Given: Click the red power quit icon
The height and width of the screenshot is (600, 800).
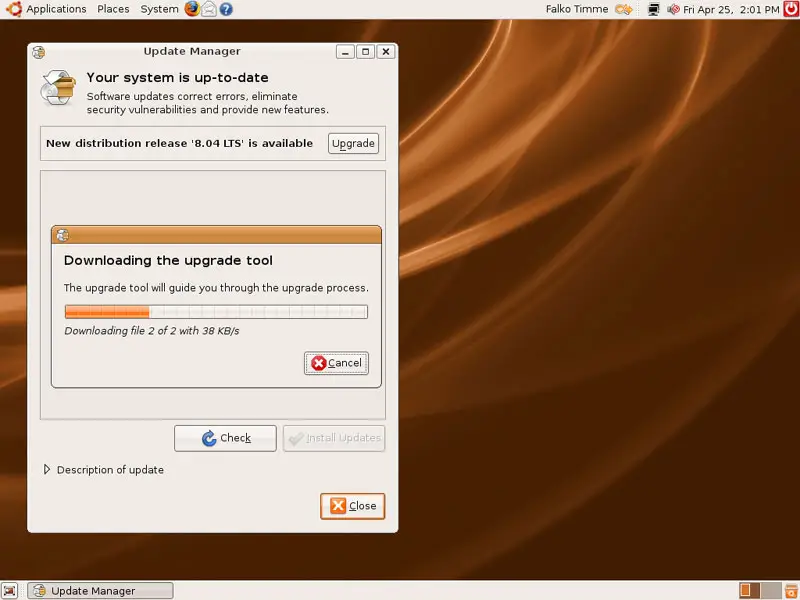Looking at the screenshot, I should click(x=791, y=9).
